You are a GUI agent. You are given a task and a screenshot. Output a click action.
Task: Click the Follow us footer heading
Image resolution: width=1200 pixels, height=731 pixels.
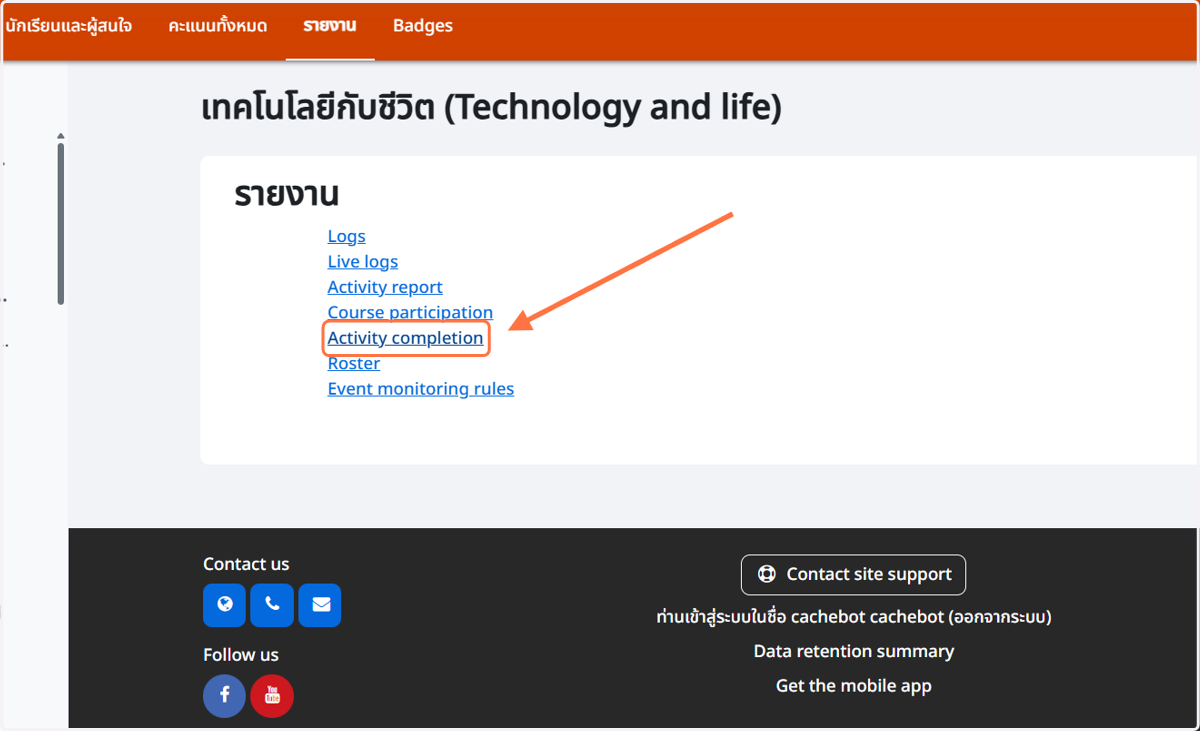click(x=241, y=655)
